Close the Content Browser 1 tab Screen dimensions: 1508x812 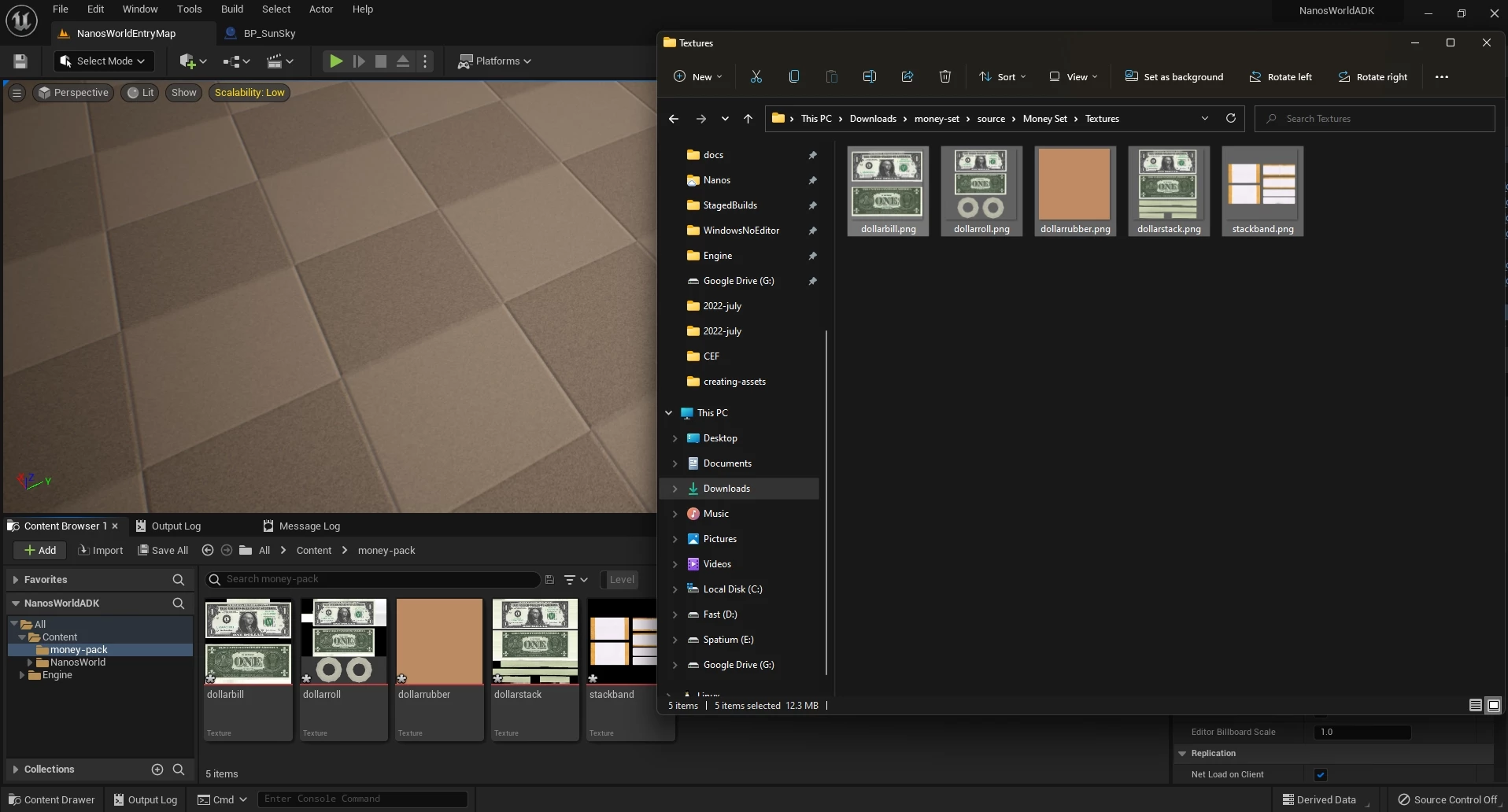point(115,526)
